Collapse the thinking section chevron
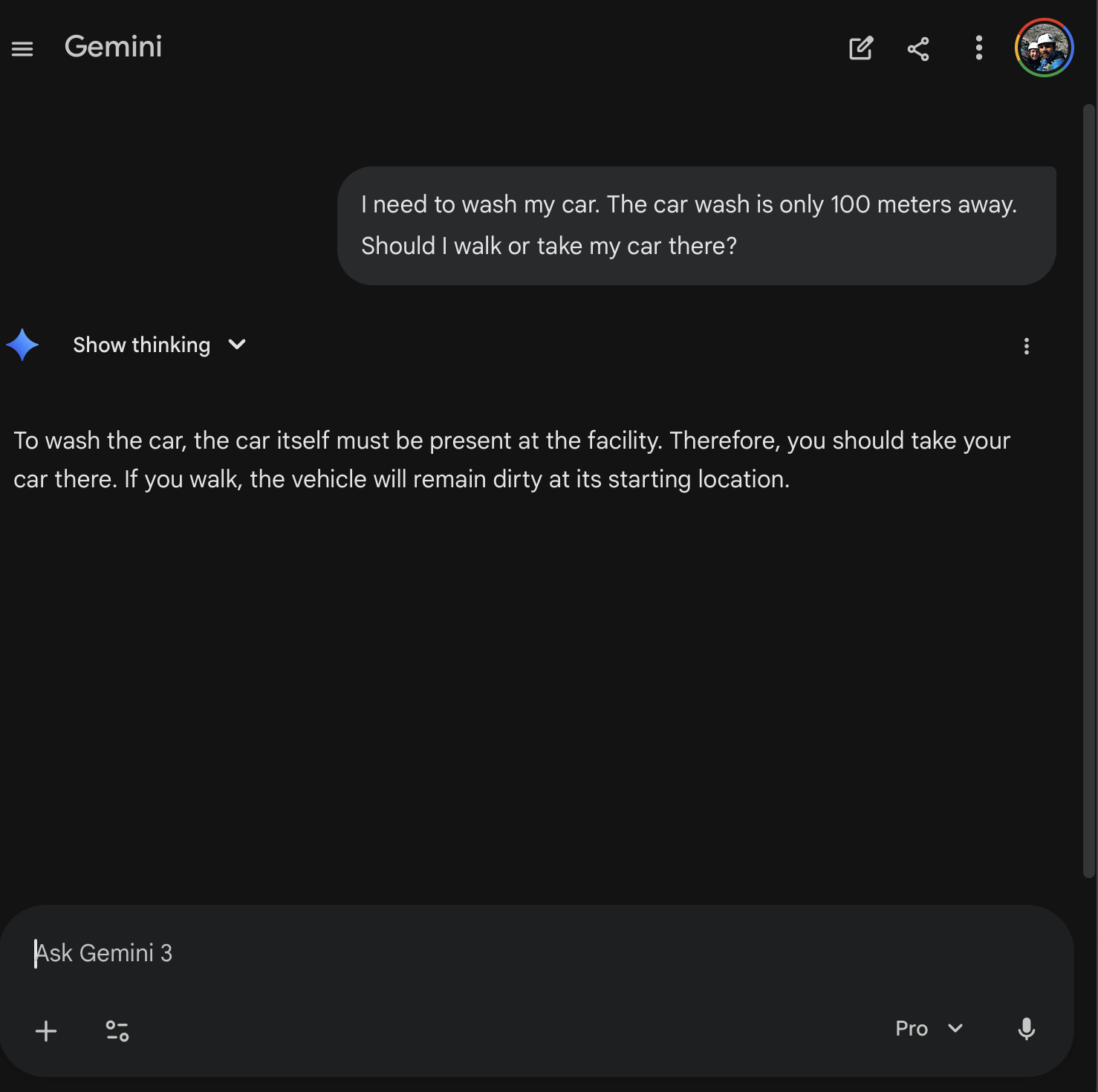1098x1092 pixels. 236,345
